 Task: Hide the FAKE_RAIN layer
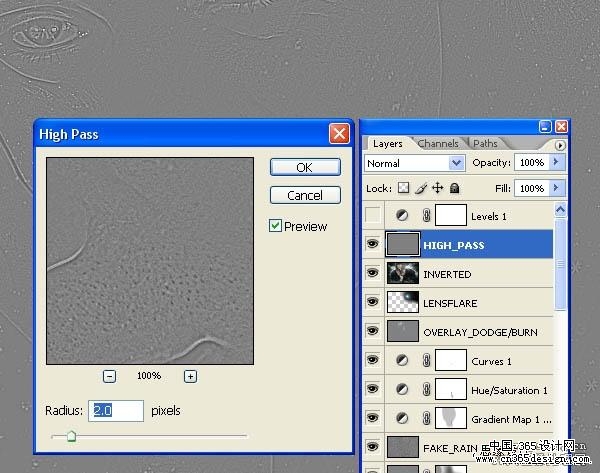373,447
